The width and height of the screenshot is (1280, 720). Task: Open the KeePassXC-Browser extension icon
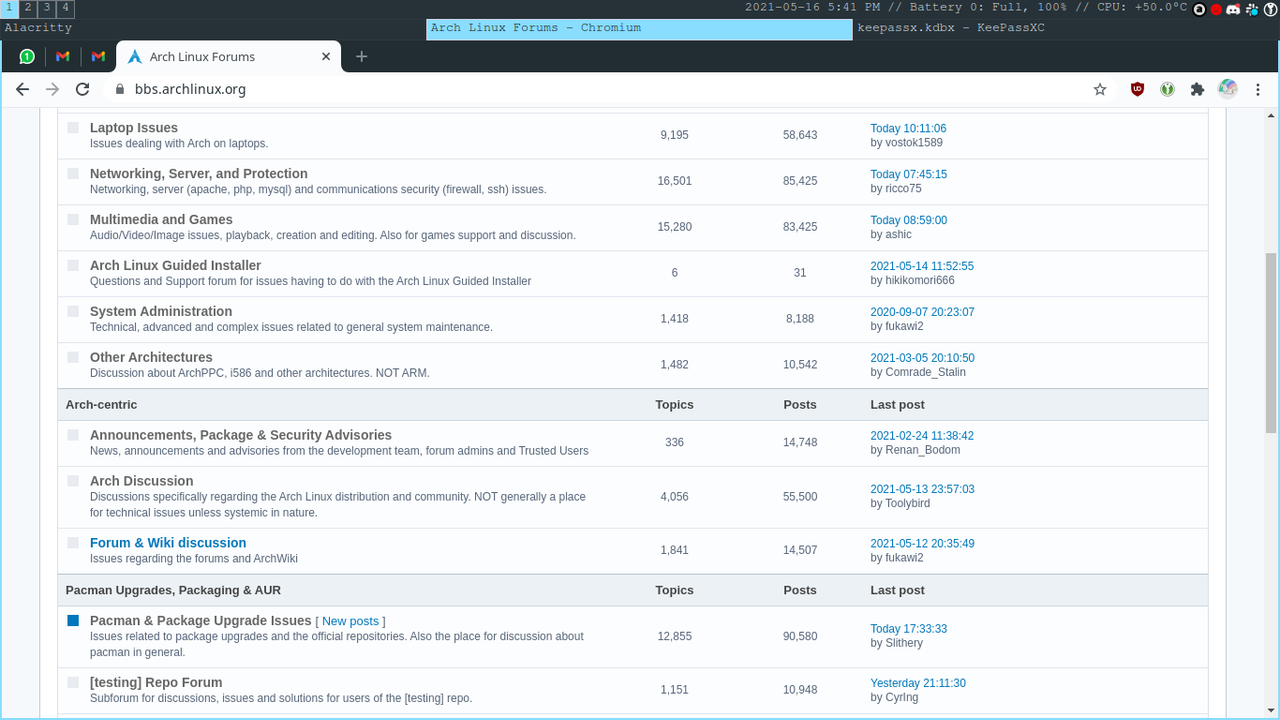[1167, 89]
